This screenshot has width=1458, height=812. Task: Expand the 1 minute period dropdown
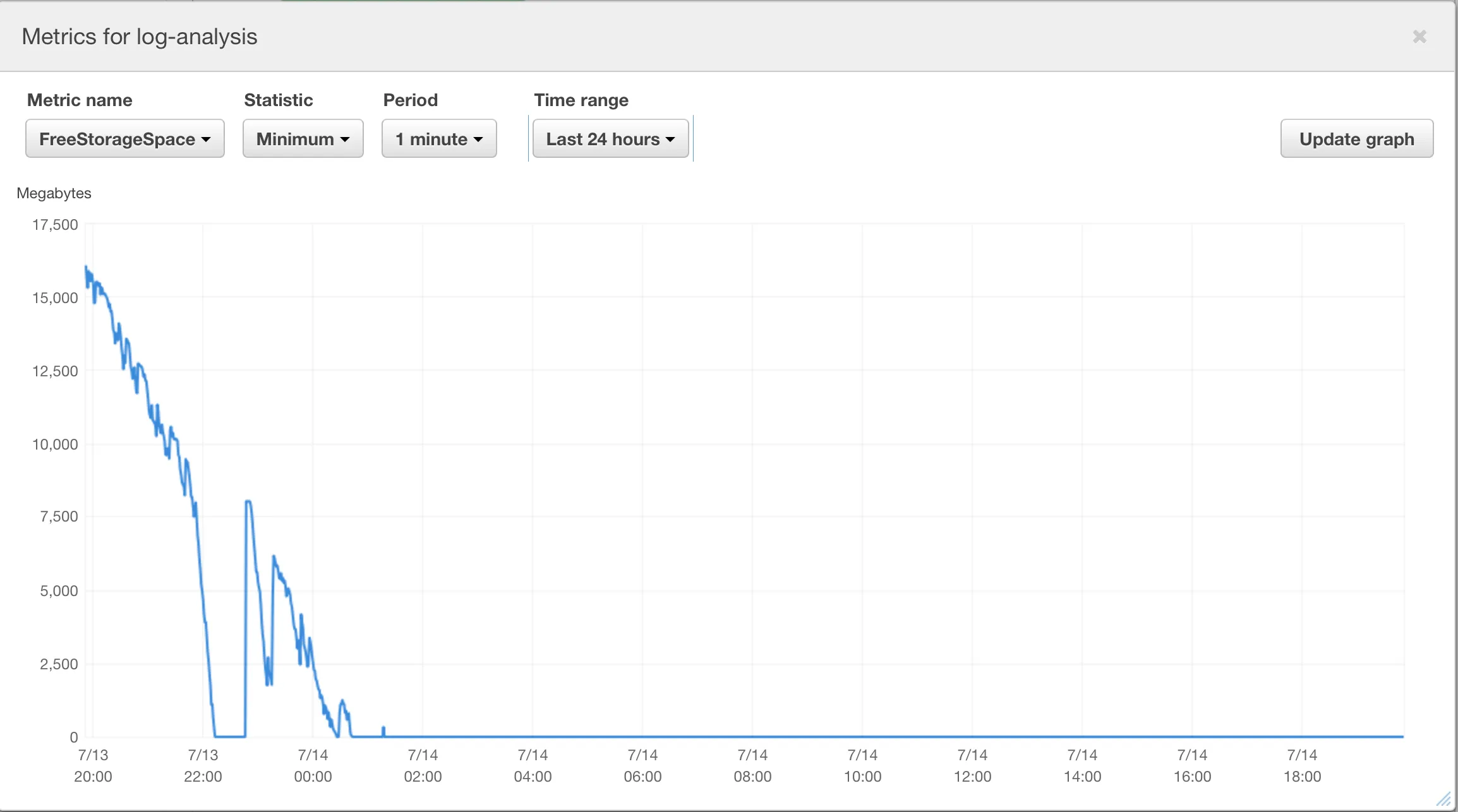[x=439, y=139]
